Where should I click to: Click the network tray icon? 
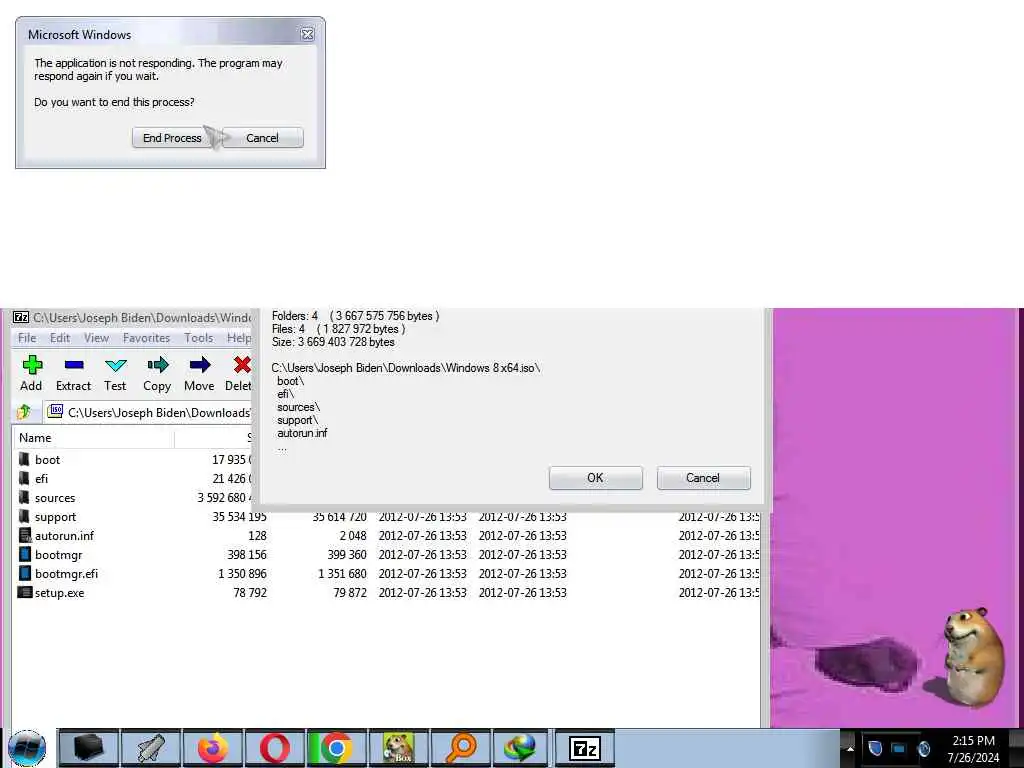[899, 748]
